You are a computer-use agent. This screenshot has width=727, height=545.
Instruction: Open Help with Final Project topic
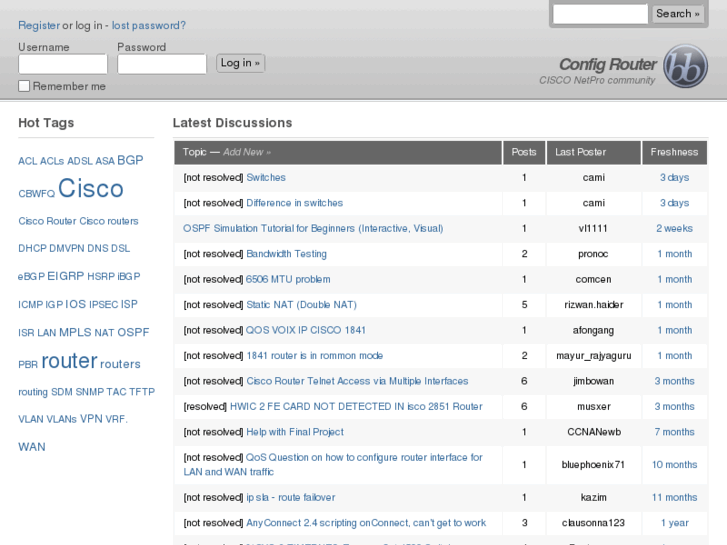tap(294, 432)
